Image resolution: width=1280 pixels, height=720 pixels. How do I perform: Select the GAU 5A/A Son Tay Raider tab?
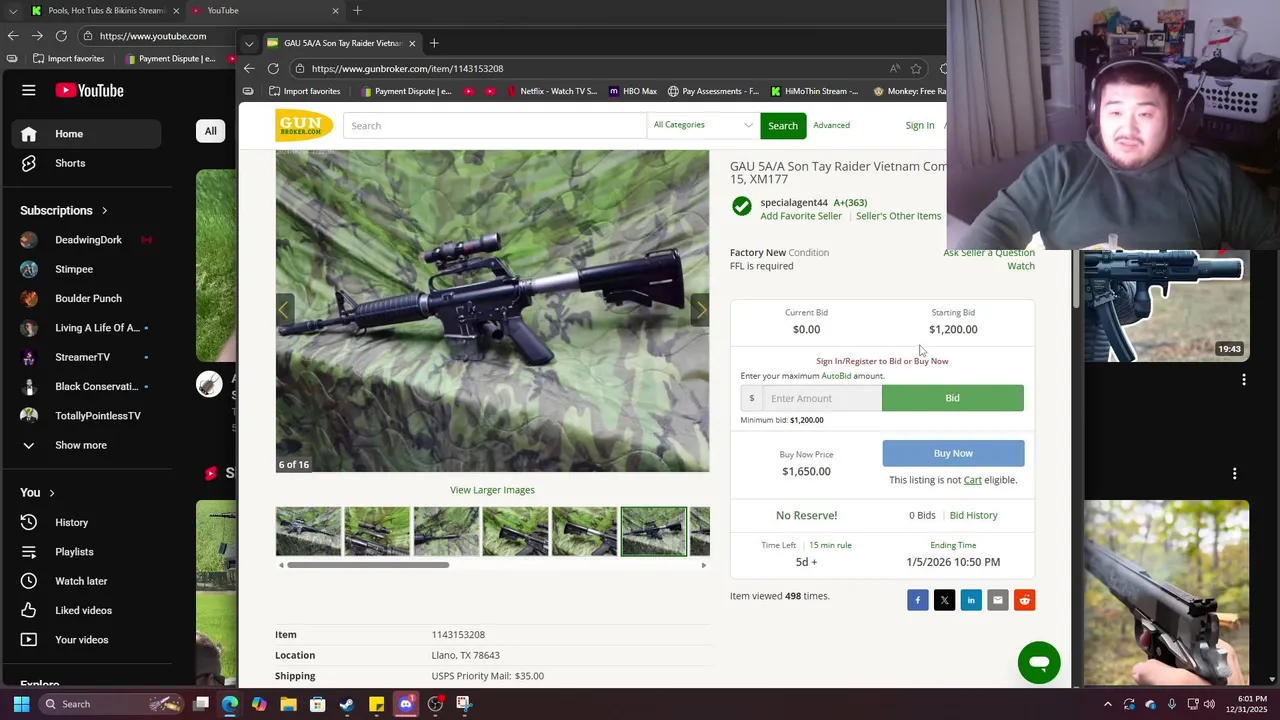click(x=340, y=43)
